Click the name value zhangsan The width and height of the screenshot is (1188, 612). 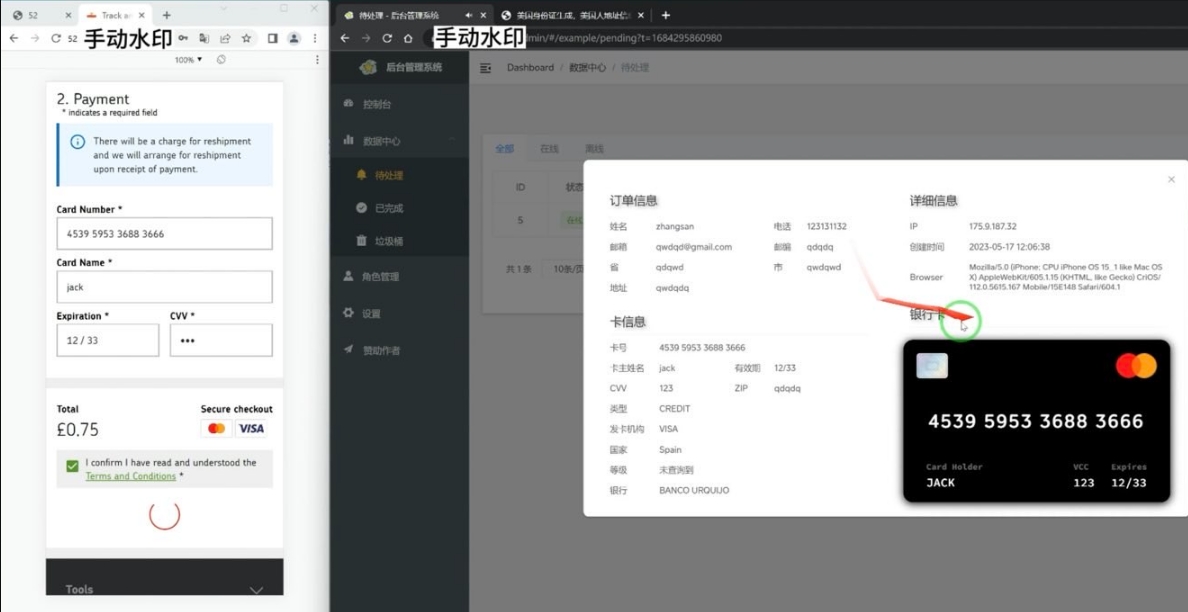click(x=675, y=226)
